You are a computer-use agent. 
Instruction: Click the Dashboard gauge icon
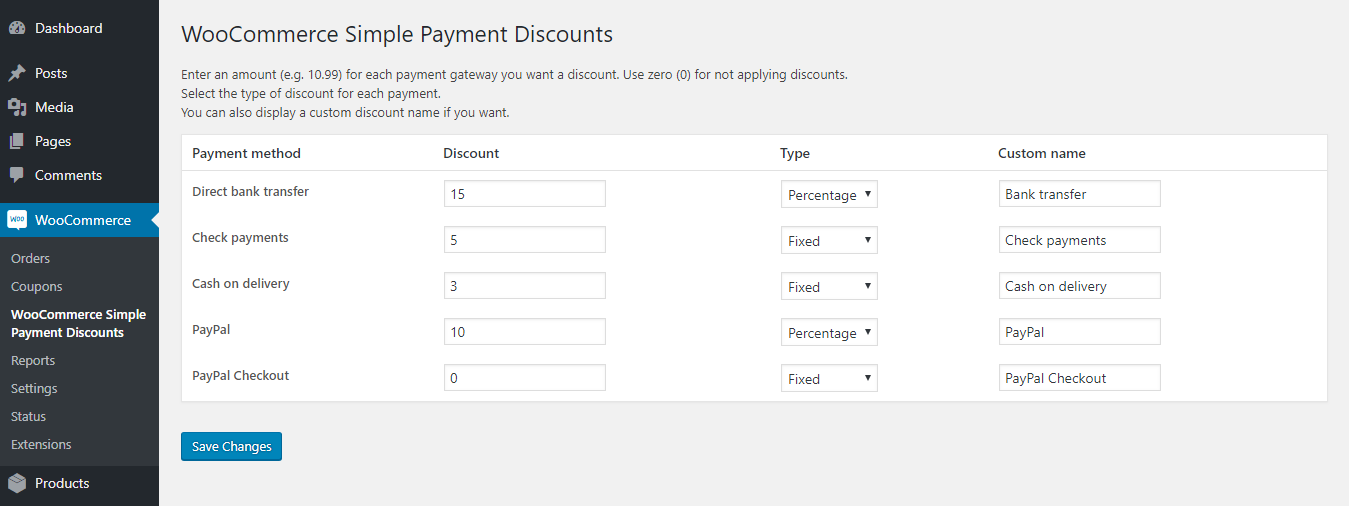[x=17, y=29]
